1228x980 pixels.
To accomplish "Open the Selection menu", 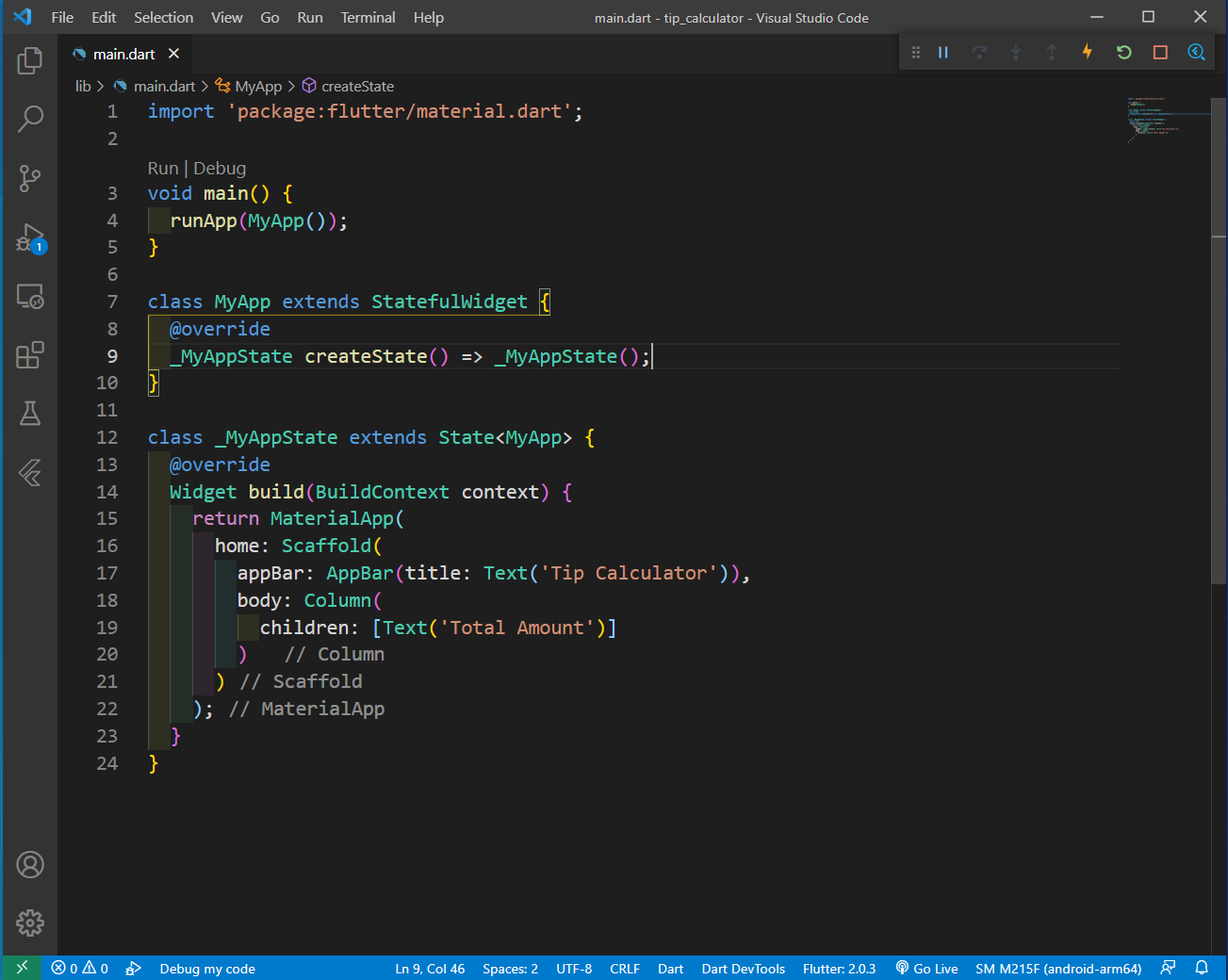I will pyautogui.click(x=163, y=17).
